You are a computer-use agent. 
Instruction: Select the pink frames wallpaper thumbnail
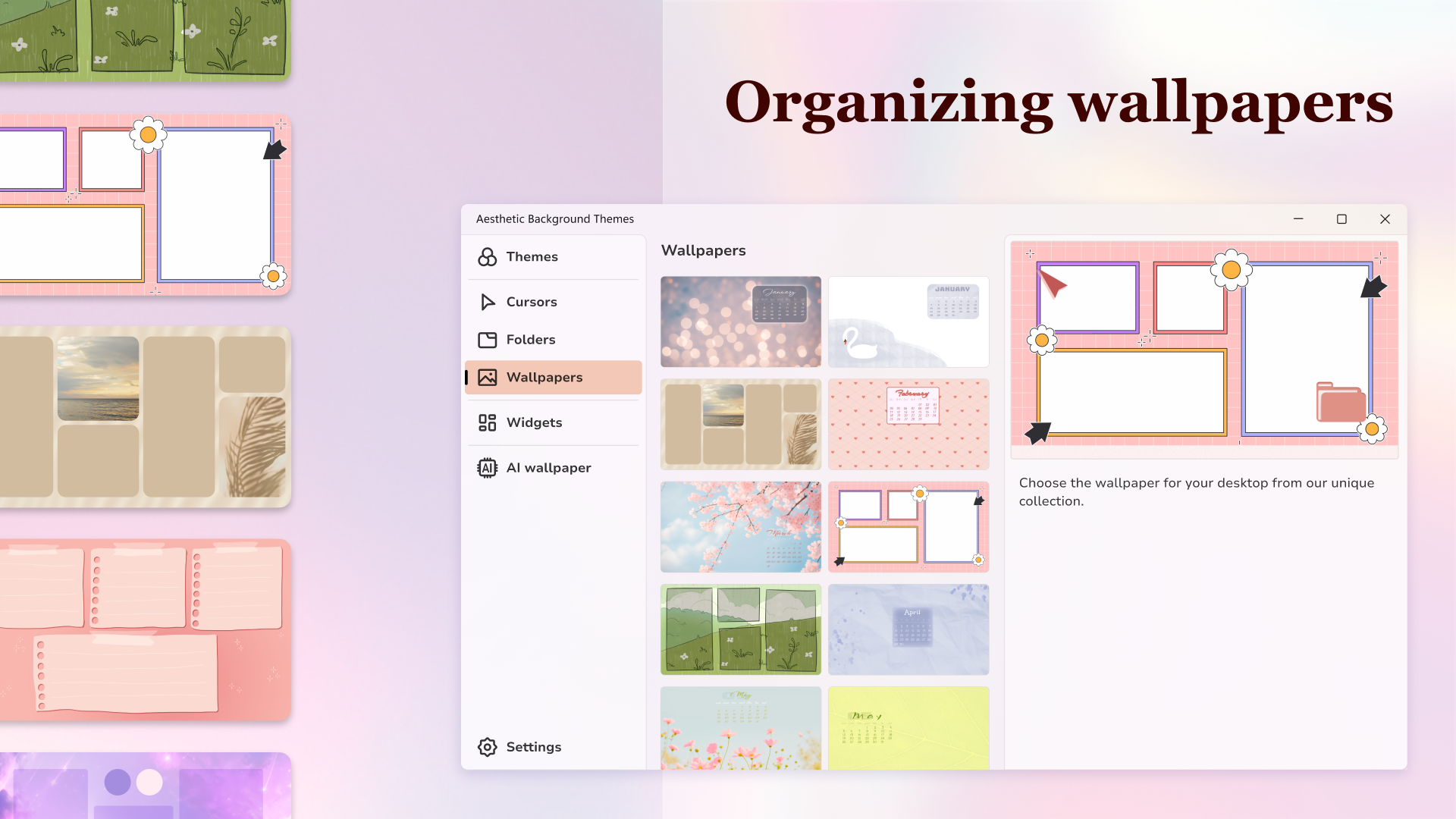click(908, 526)
